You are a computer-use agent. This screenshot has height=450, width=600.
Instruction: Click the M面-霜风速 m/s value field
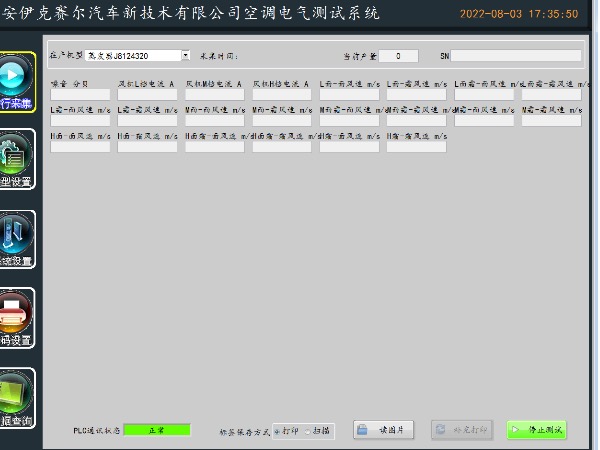click(282, 121)
